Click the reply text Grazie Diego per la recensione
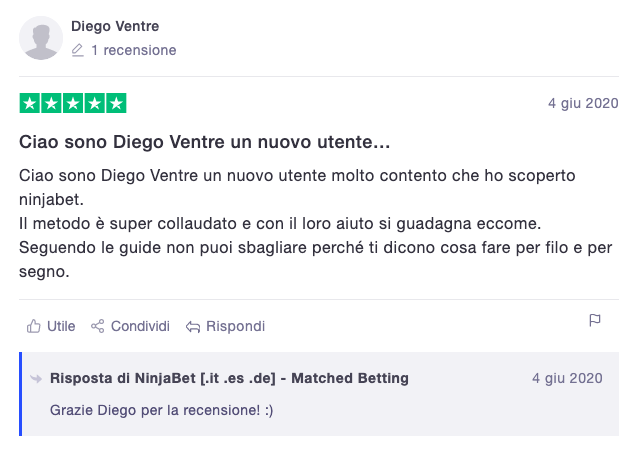This screenshot has width=637, height=452. pos(161,410)
